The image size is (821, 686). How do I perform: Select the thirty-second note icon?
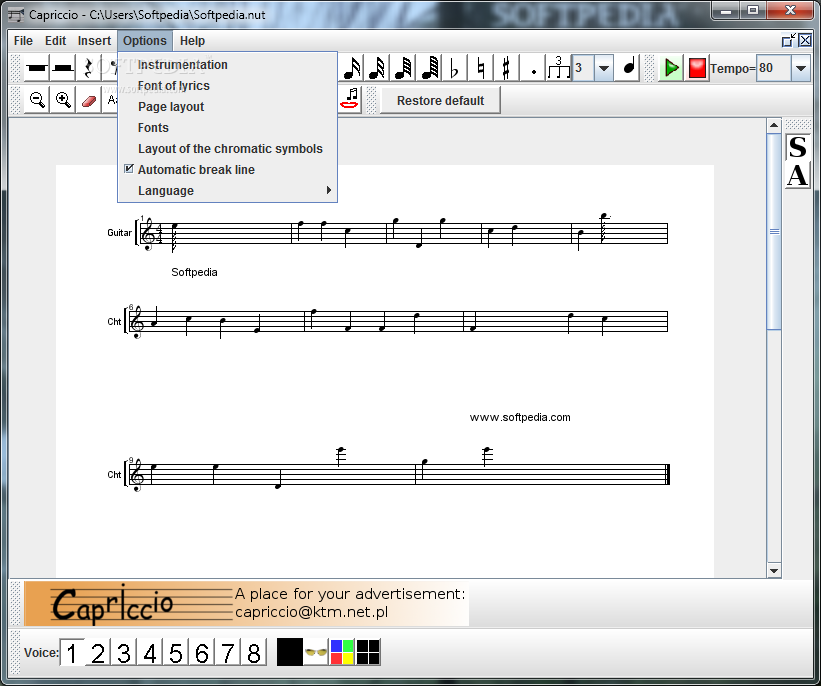[378, 68]
